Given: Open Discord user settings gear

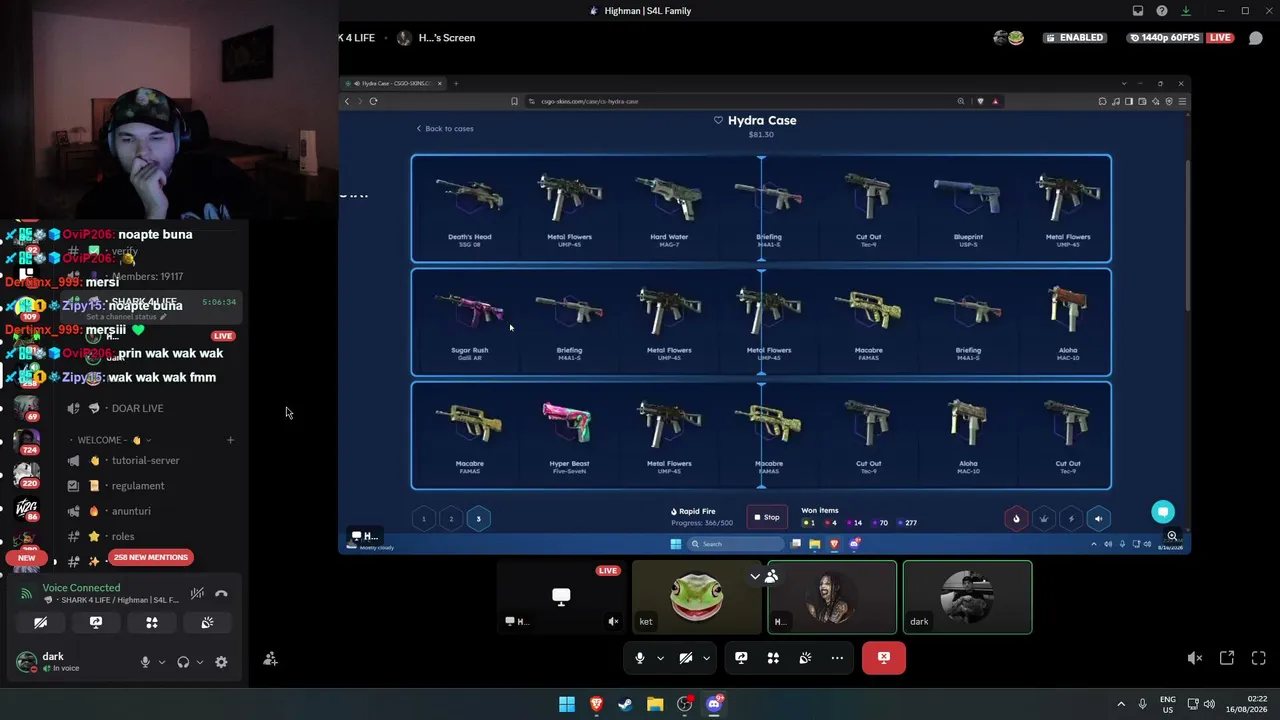Looking at the screenshot, I should point(221,662).
